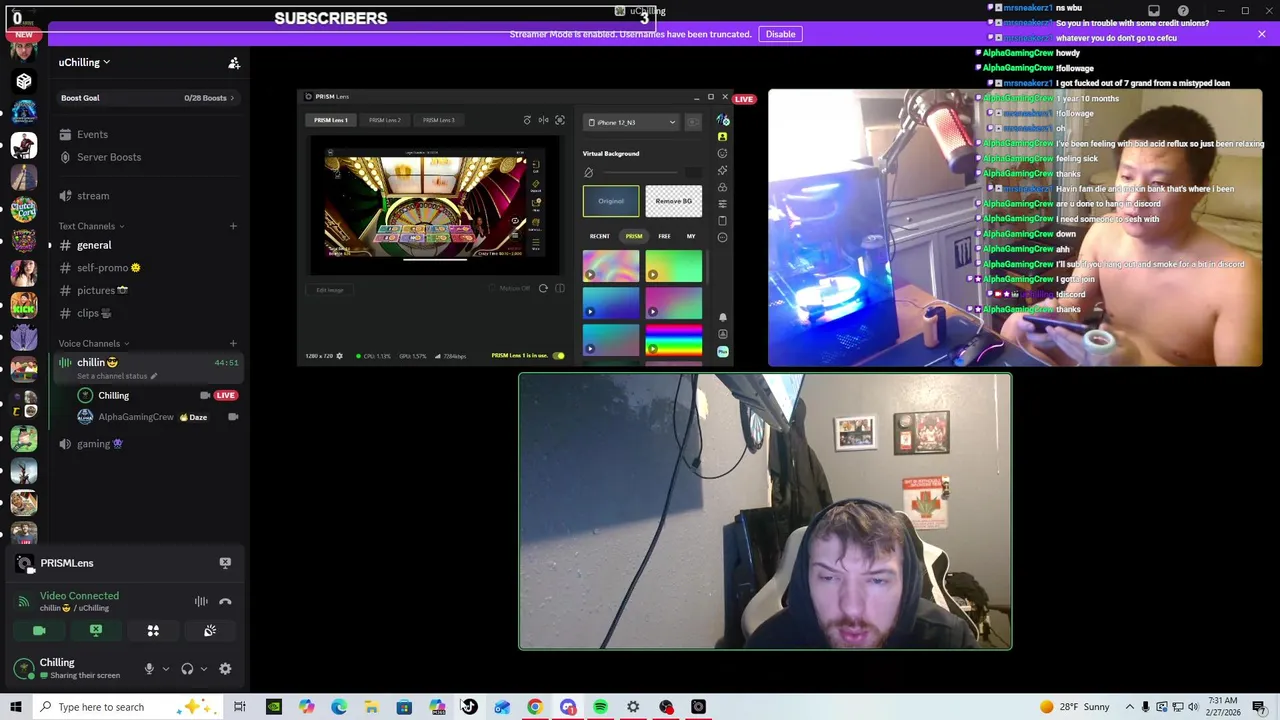Viewport: 1280px width, 720px height.
Task: Mute the microphone in Discord user panel
Action: pyautogui.click(x=149, y=669)
